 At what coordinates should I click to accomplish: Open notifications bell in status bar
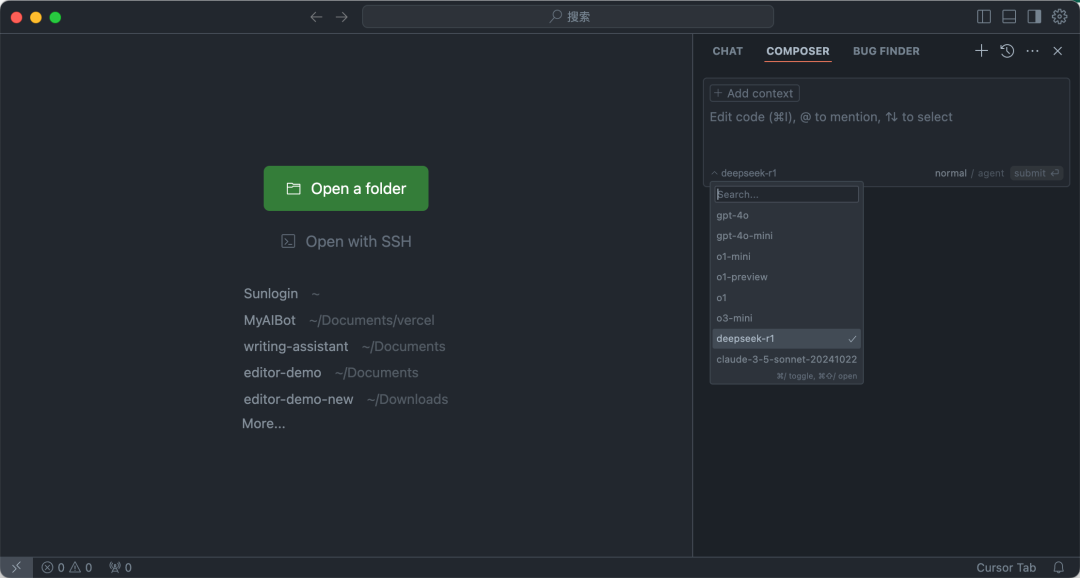point(1059,568)
